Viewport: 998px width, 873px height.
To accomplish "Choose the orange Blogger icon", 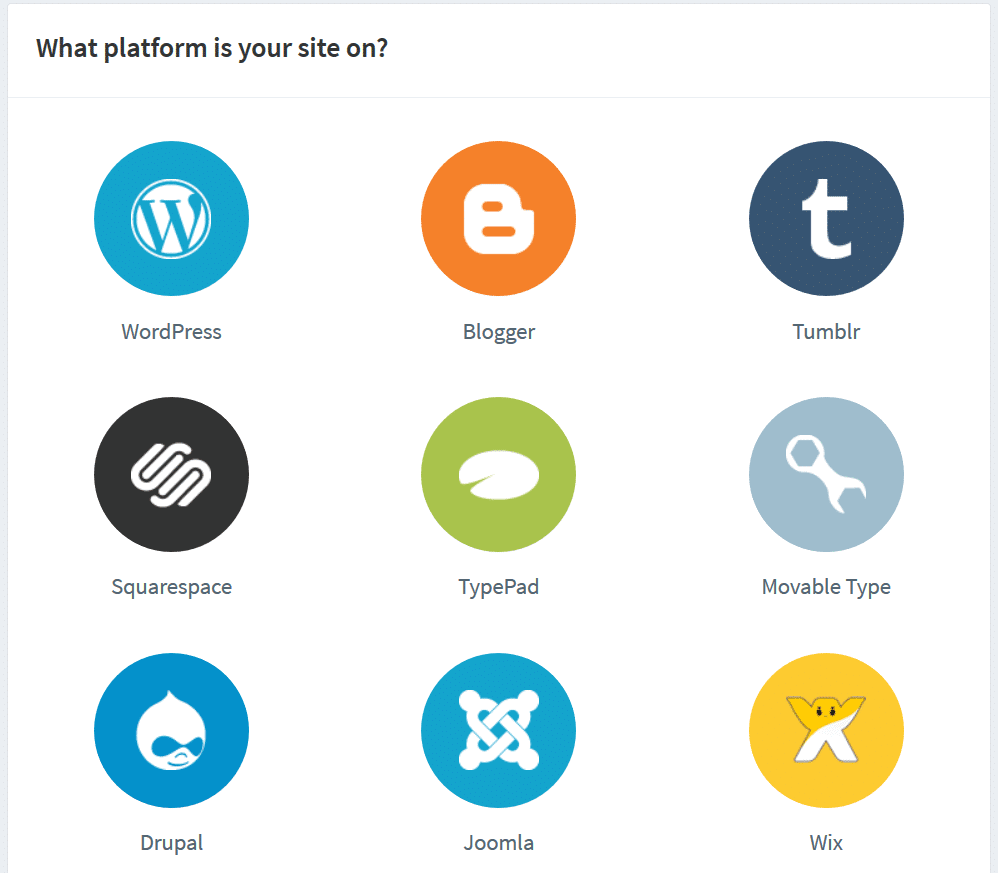I will coord(498,218).
